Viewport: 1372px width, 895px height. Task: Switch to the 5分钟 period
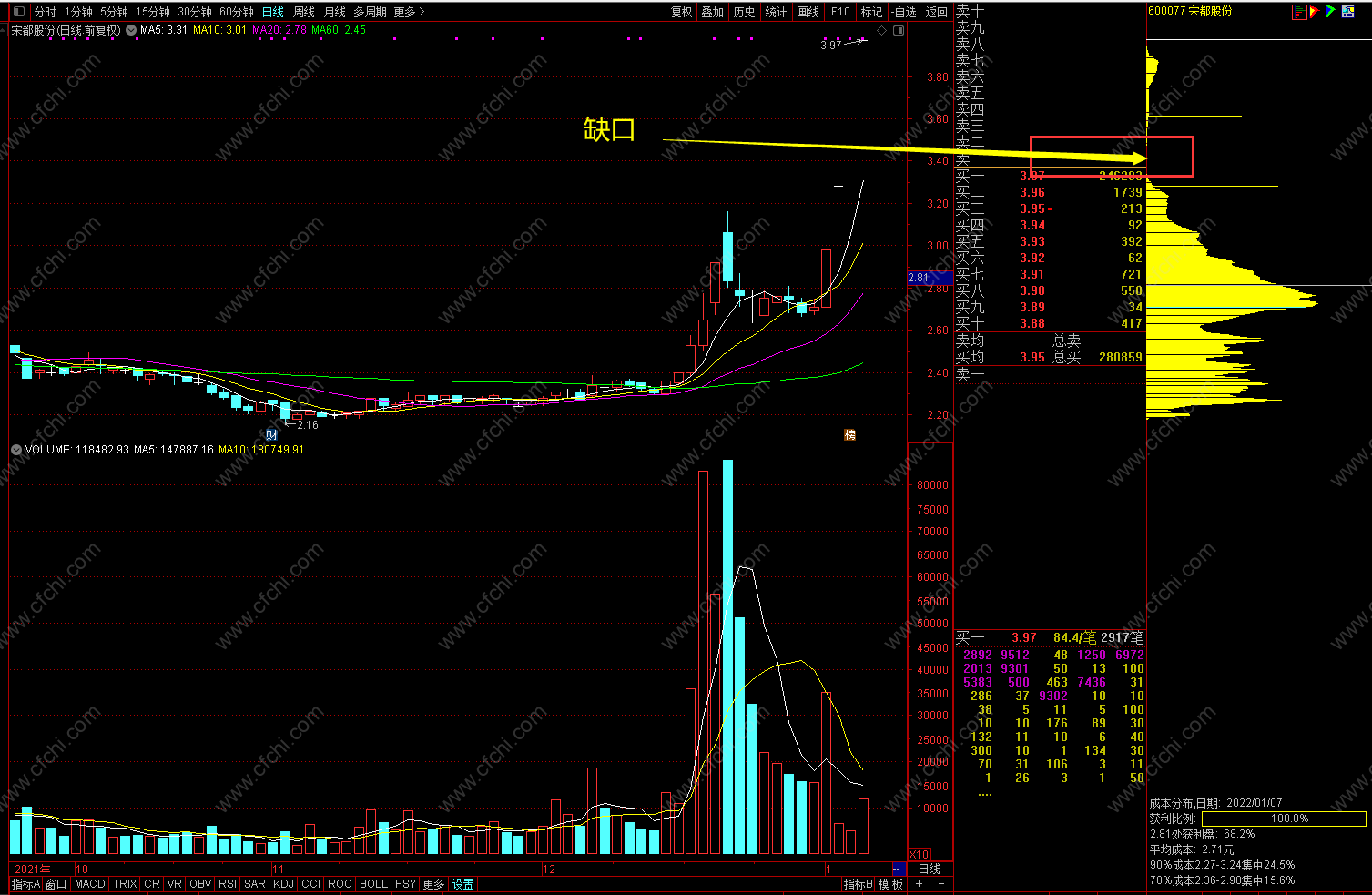click(x=114, y=12)
